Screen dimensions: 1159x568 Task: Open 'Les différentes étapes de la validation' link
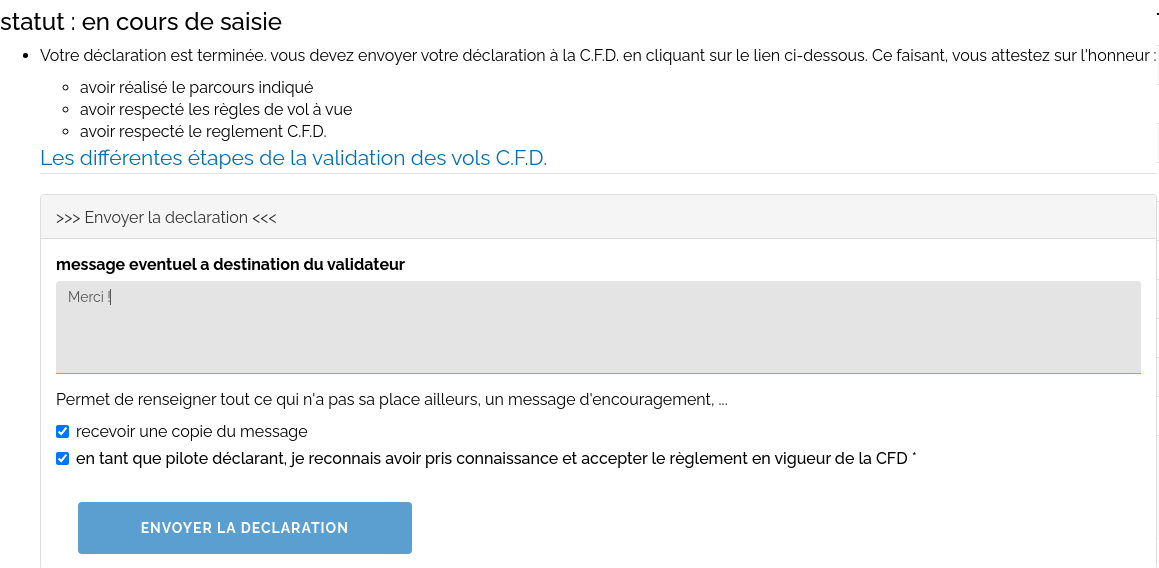pyautogui.click(x=293, y=158)
